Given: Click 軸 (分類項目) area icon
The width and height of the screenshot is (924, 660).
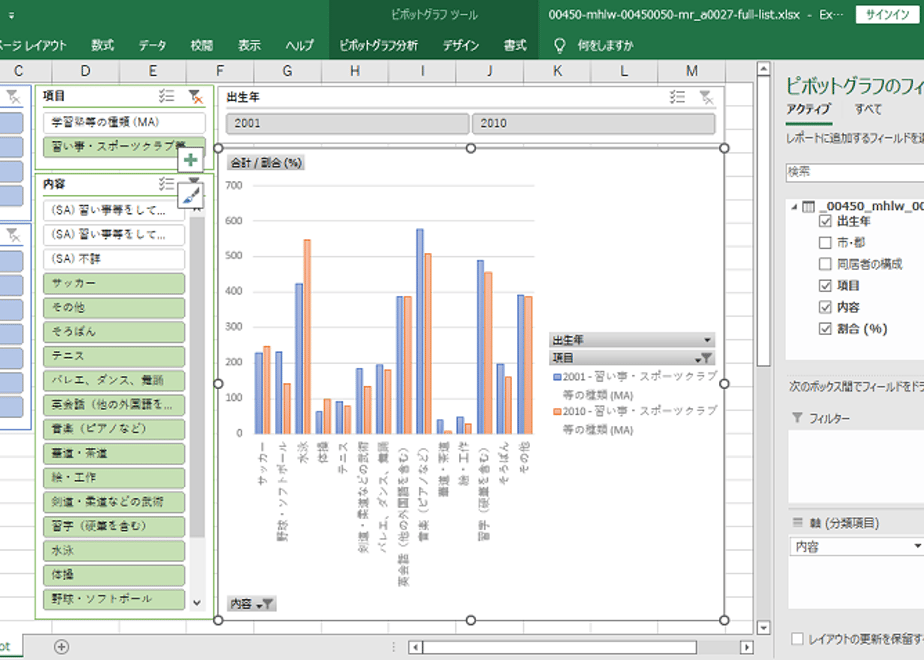Looking at the screenshot, I should [798, 523].
